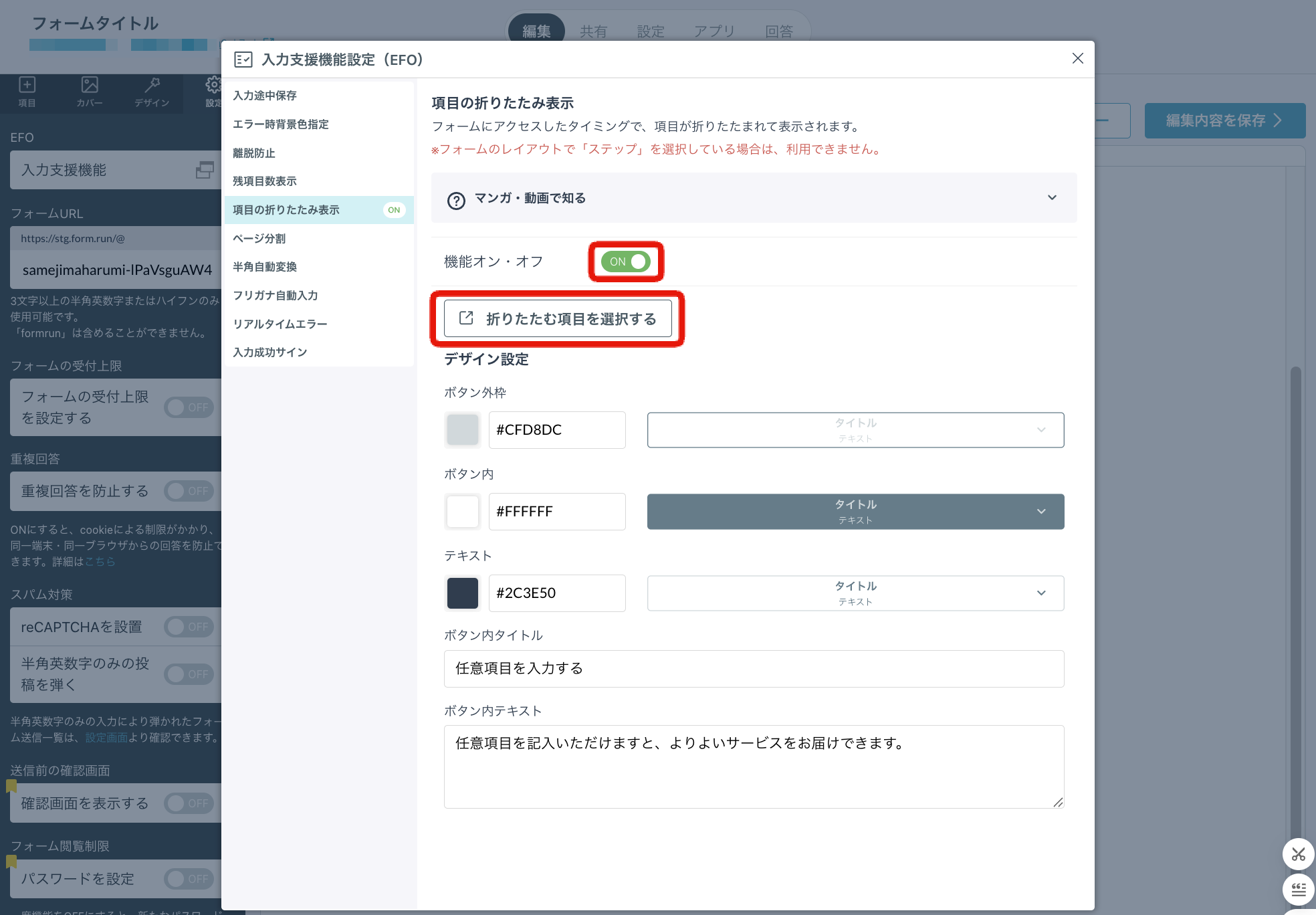Open テキスト dark color swatch

point(463,593)
